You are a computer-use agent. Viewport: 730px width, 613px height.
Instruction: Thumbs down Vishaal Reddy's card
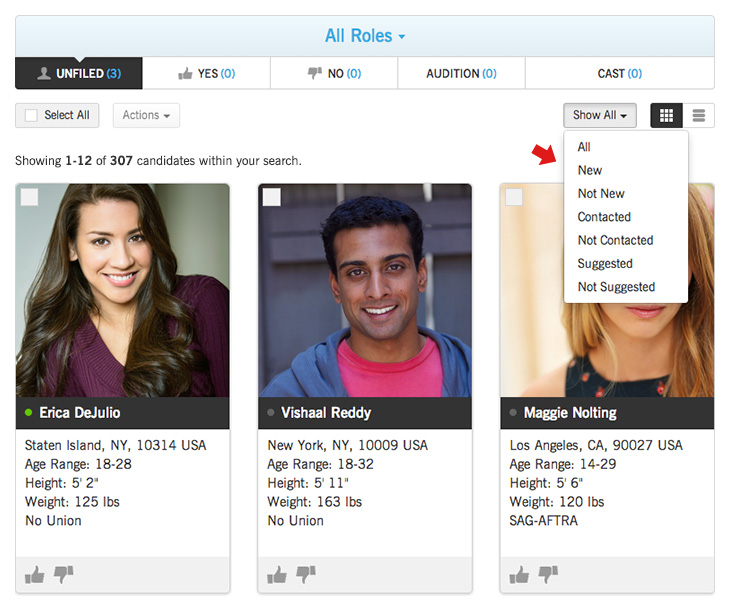[305, 575]
